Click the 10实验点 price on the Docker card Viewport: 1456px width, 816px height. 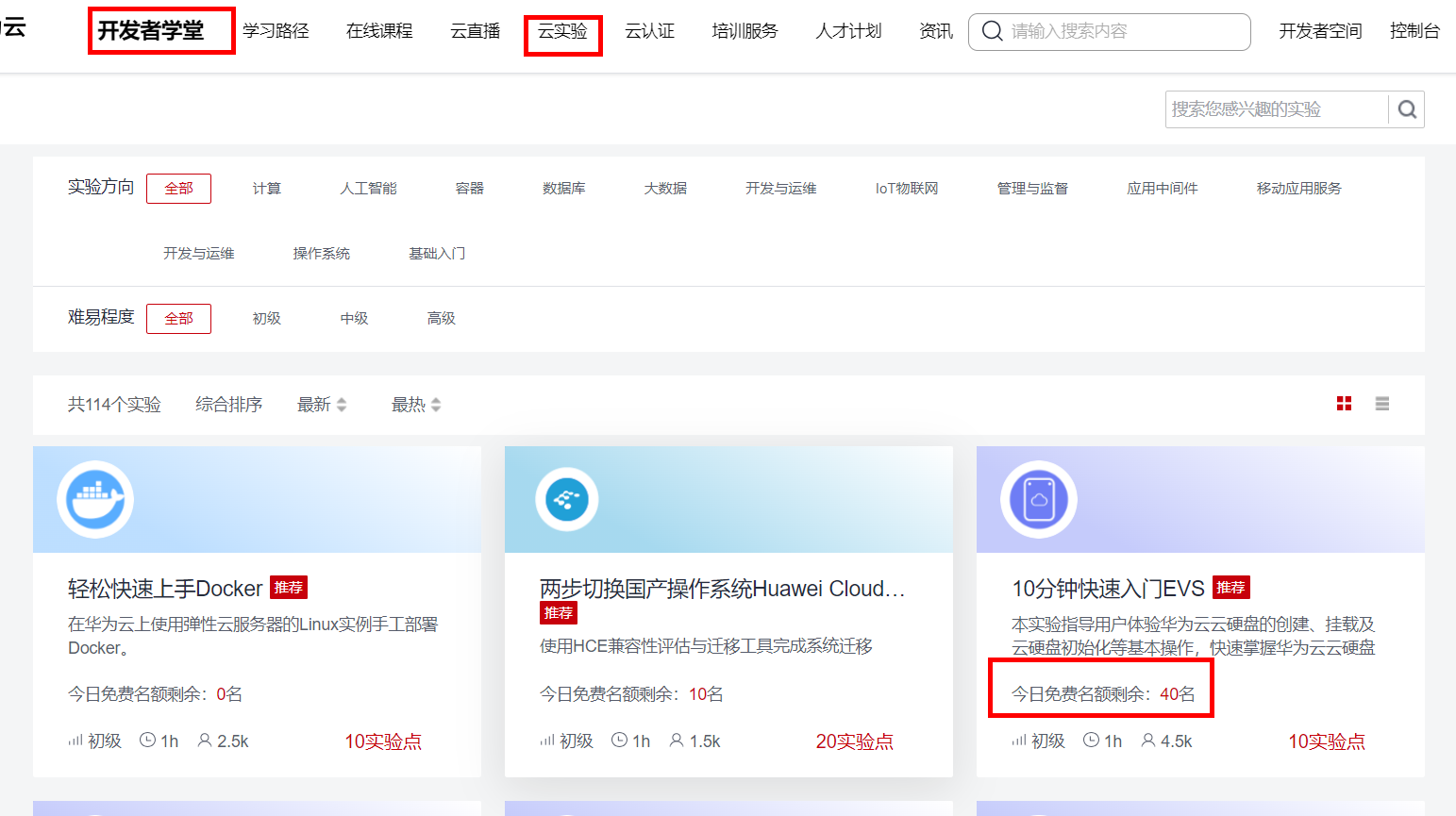383,741
